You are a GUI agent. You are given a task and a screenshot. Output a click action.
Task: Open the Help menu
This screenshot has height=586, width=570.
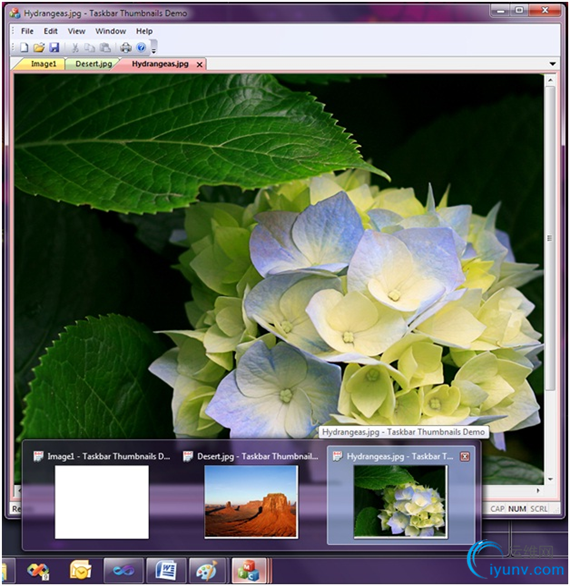point(144,31)
